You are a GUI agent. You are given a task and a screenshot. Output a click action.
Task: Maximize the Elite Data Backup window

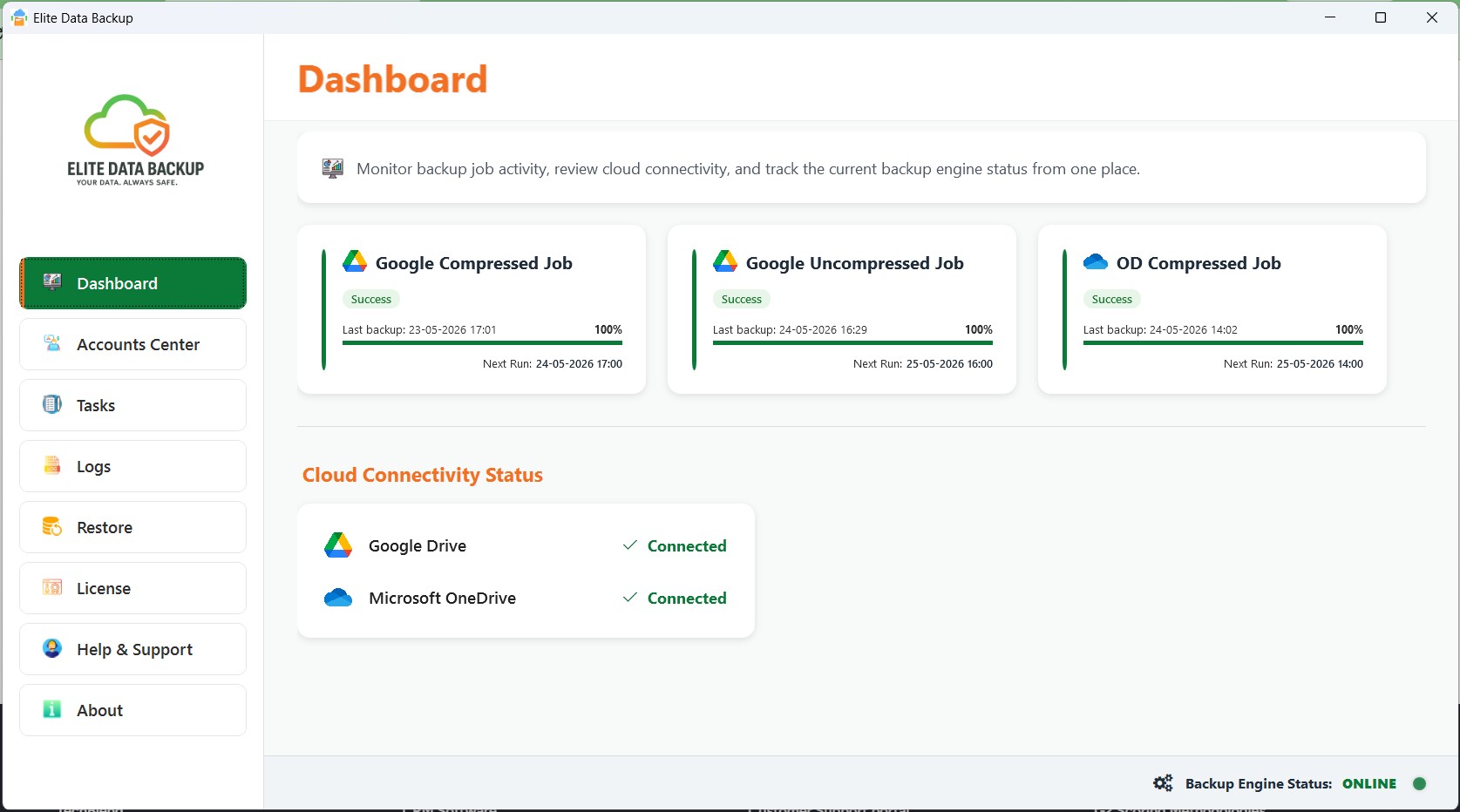point(1381,17)
